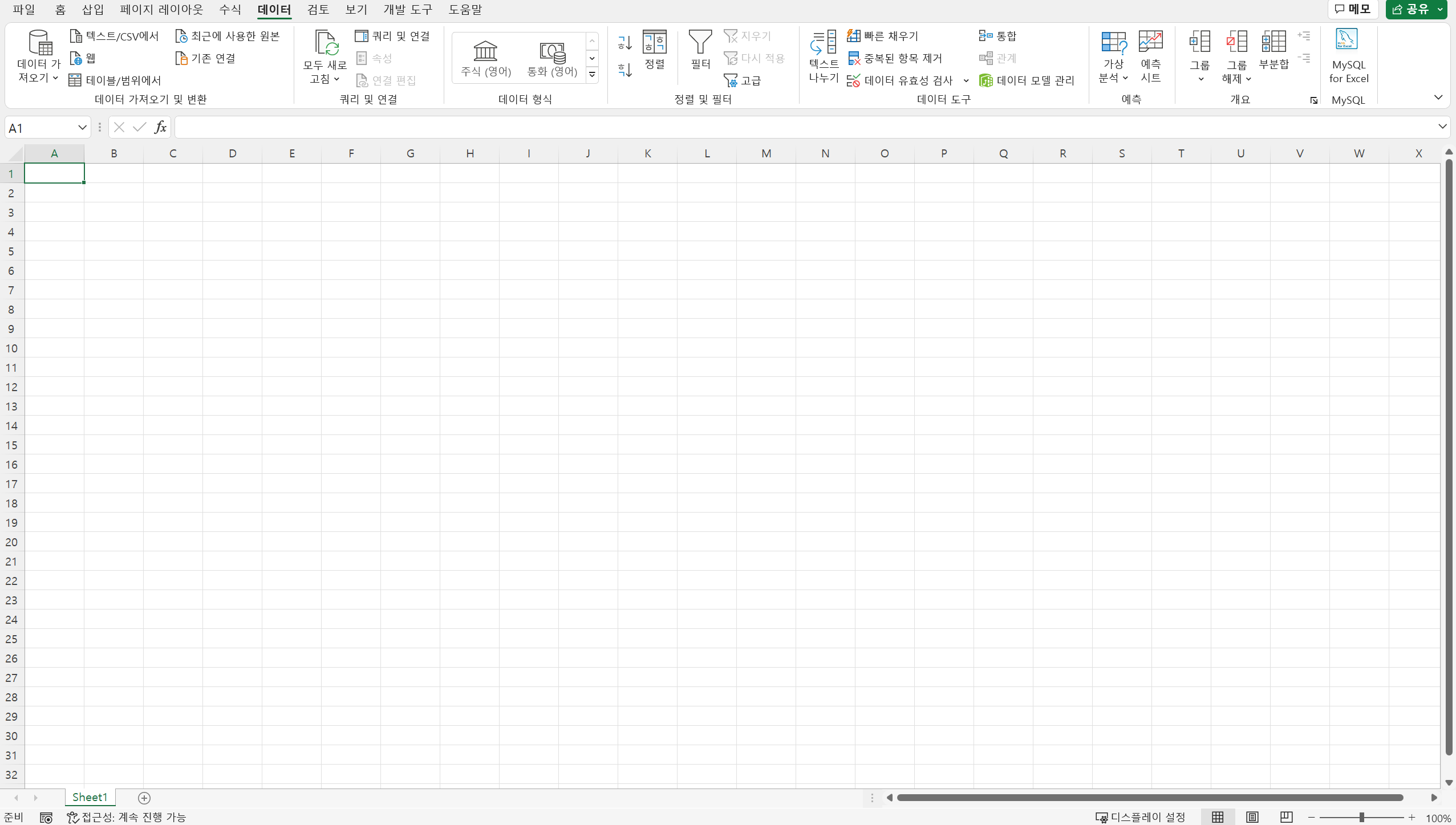Create an 예측 시트 forecast
The height and width of the screenshot is (825, 1456).
click(x=1150, y=56)
